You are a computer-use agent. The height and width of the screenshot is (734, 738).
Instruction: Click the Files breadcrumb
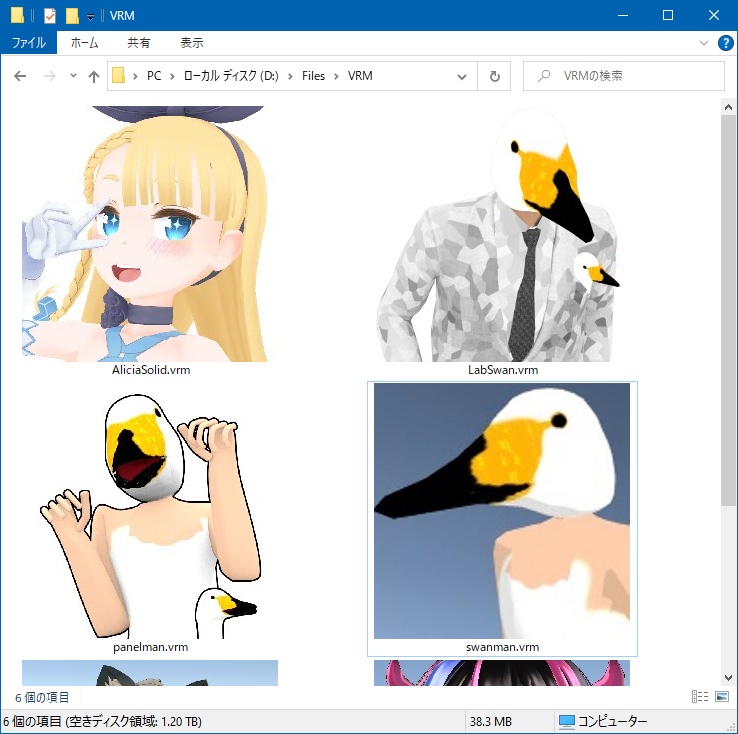pyautogui.click(x=313, y=76)
